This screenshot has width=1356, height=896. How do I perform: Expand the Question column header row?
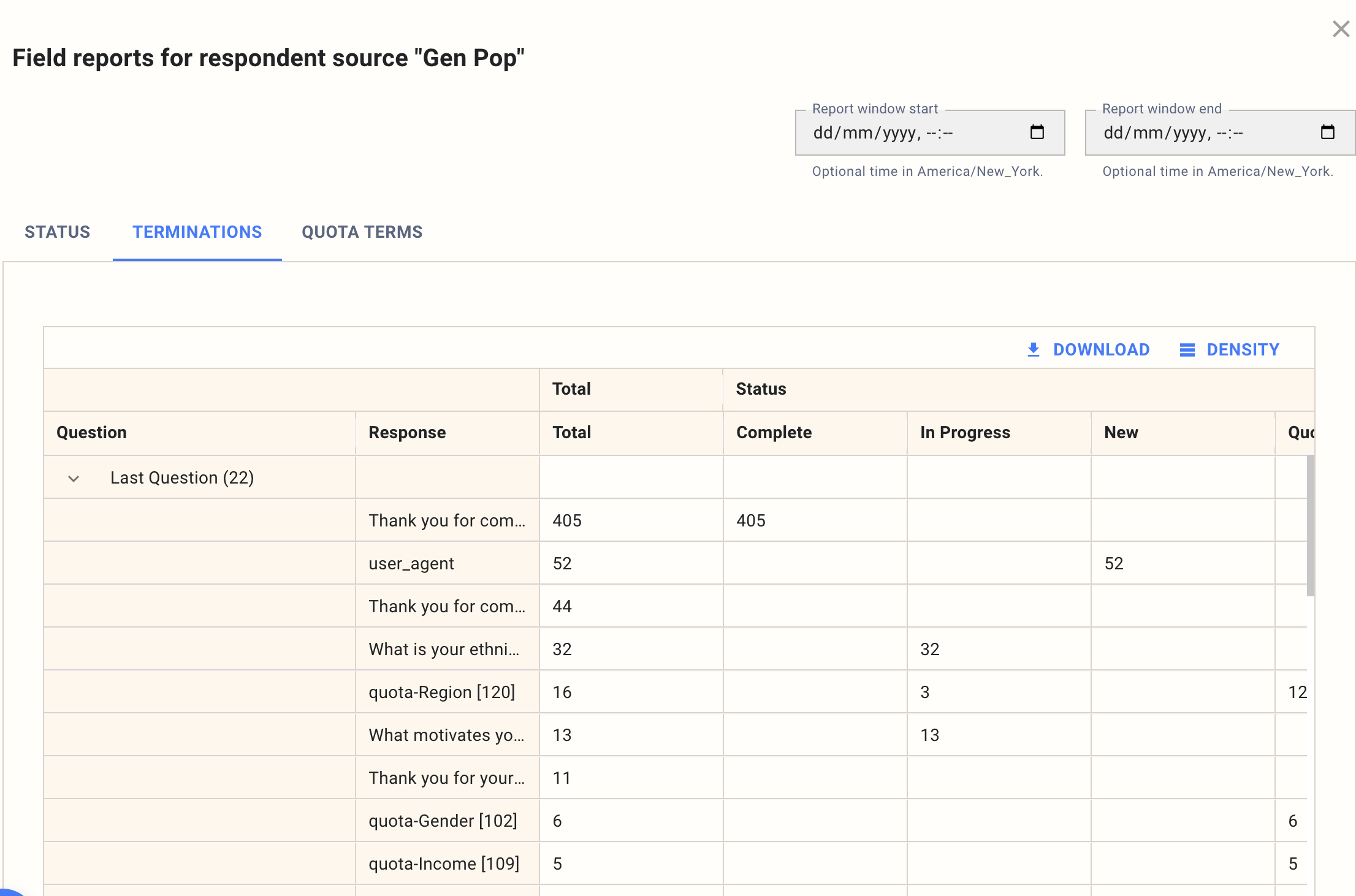(x=92, y=433)
